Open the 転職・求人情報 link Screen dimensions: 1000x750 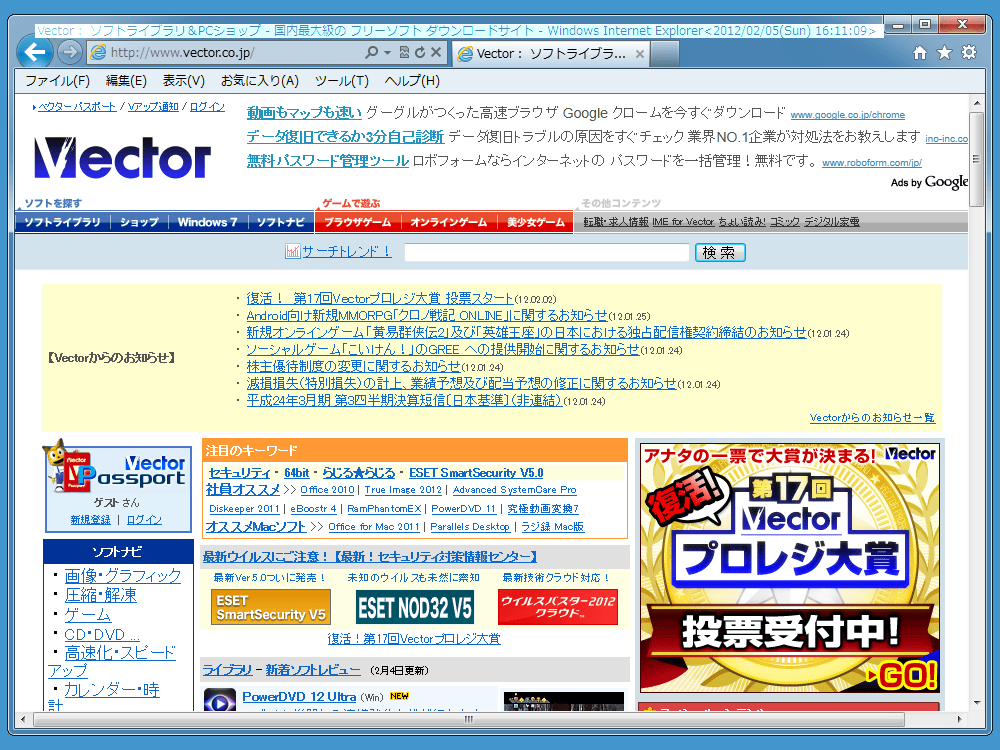(615, 222)
